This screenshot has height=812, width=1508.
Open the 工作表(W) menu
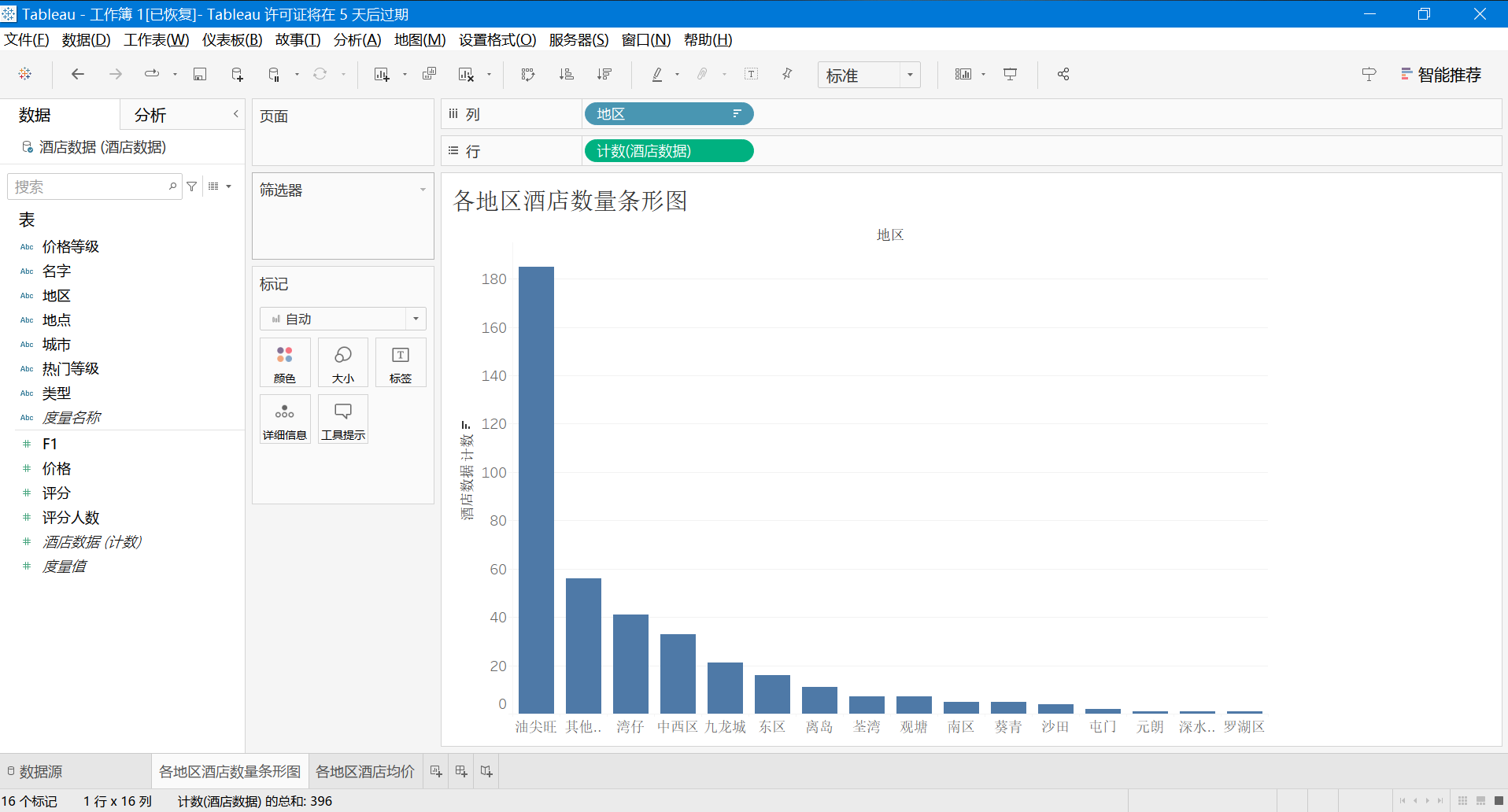(157, 39)
